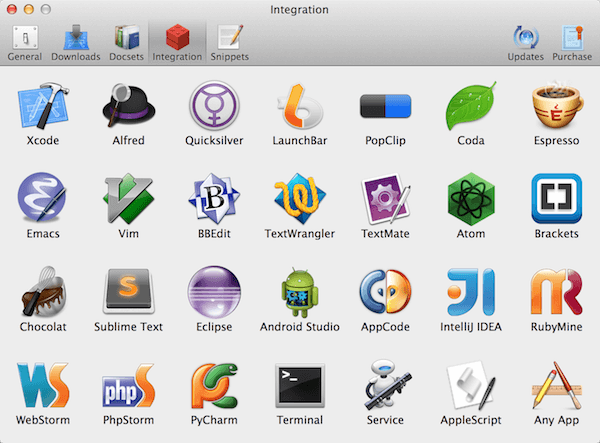Select the Emacs integration icon
The height and width of the screenshot is (443, 600).
pyautogui.click(x=43, y=198)
